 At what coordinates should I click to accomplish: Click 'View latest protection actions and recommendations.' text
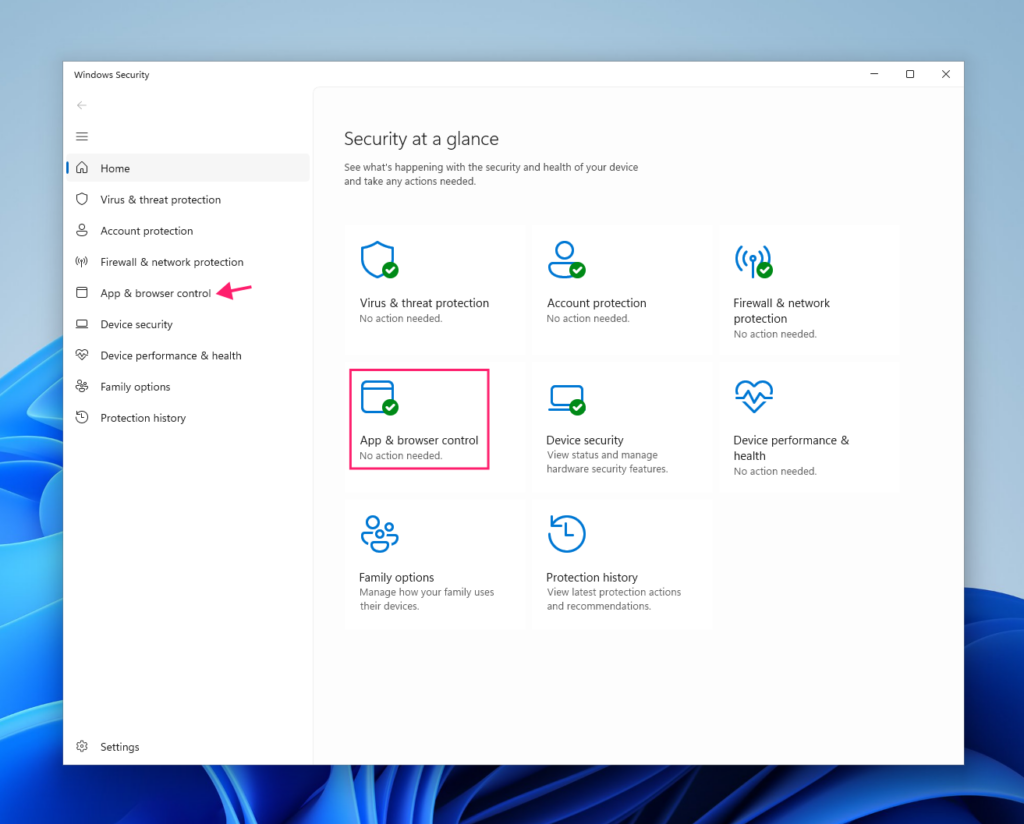(x=614, y=599)
